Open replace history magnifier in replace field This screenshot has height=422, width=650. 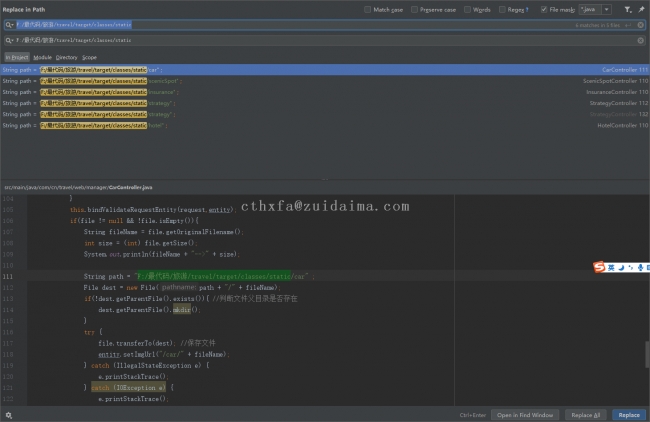(8, 41)
